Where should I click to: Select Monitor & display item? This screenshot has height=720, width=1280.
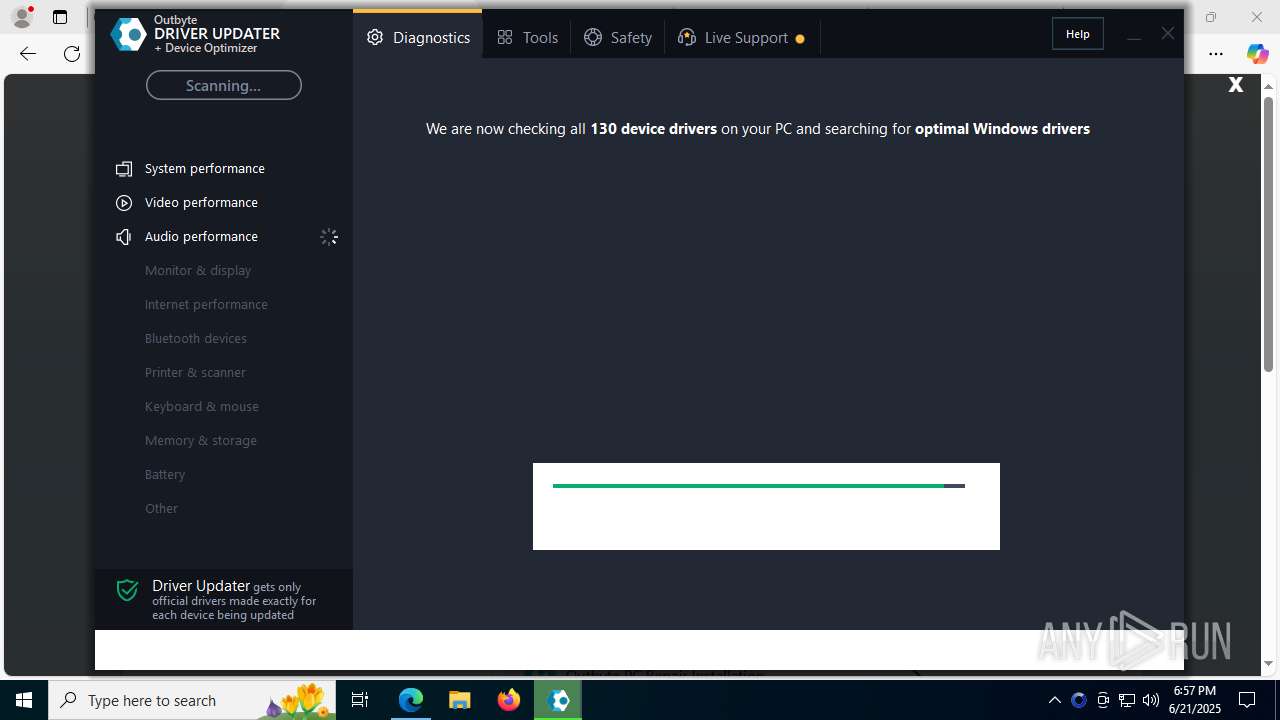point(198,270)
